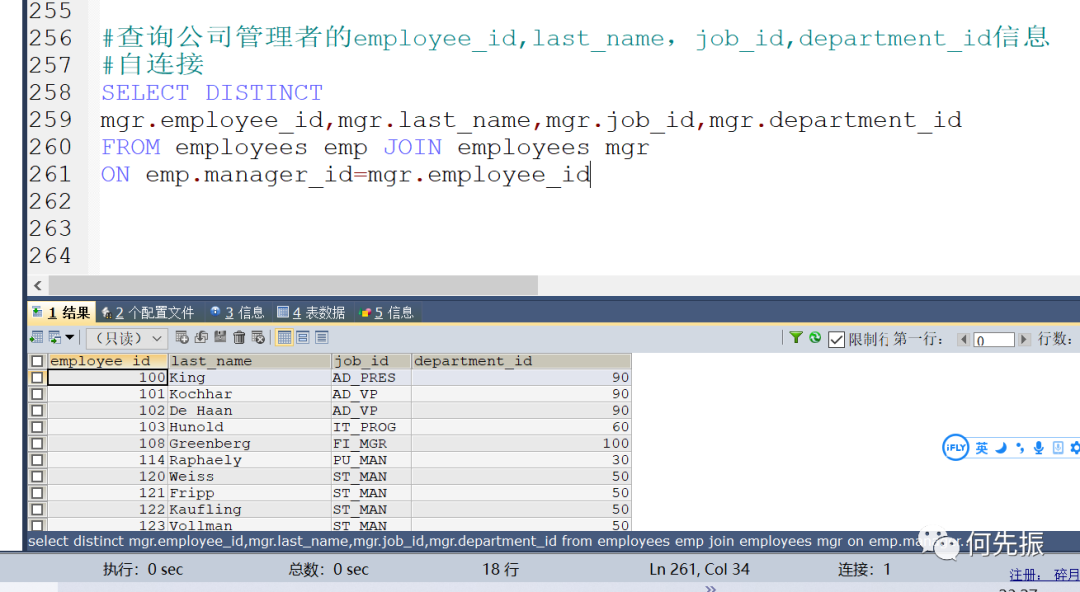Check the row checkbox for Kochhar
The height and width of the screenshot is (592, 1080).
(x=37, y=394)
